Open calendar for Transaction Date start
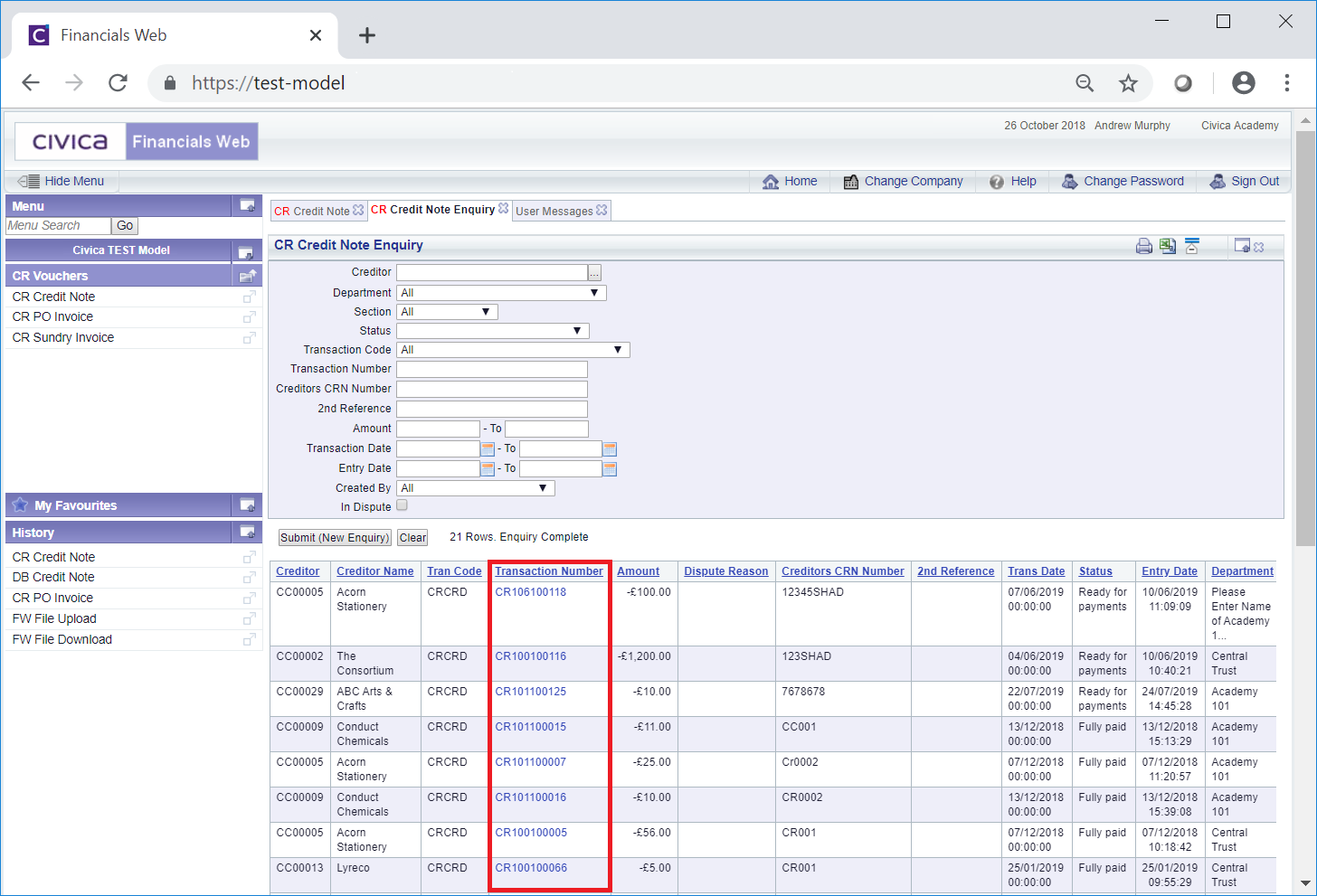The width and height of the screenshot is (1317, 896). tap(488, 448)
